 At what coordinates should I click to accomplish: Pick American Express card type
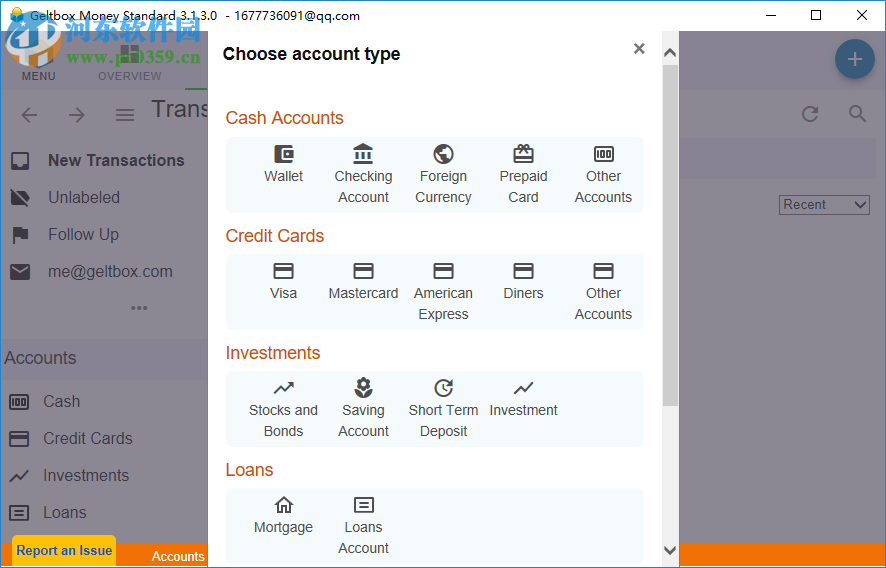pos(443,291)
